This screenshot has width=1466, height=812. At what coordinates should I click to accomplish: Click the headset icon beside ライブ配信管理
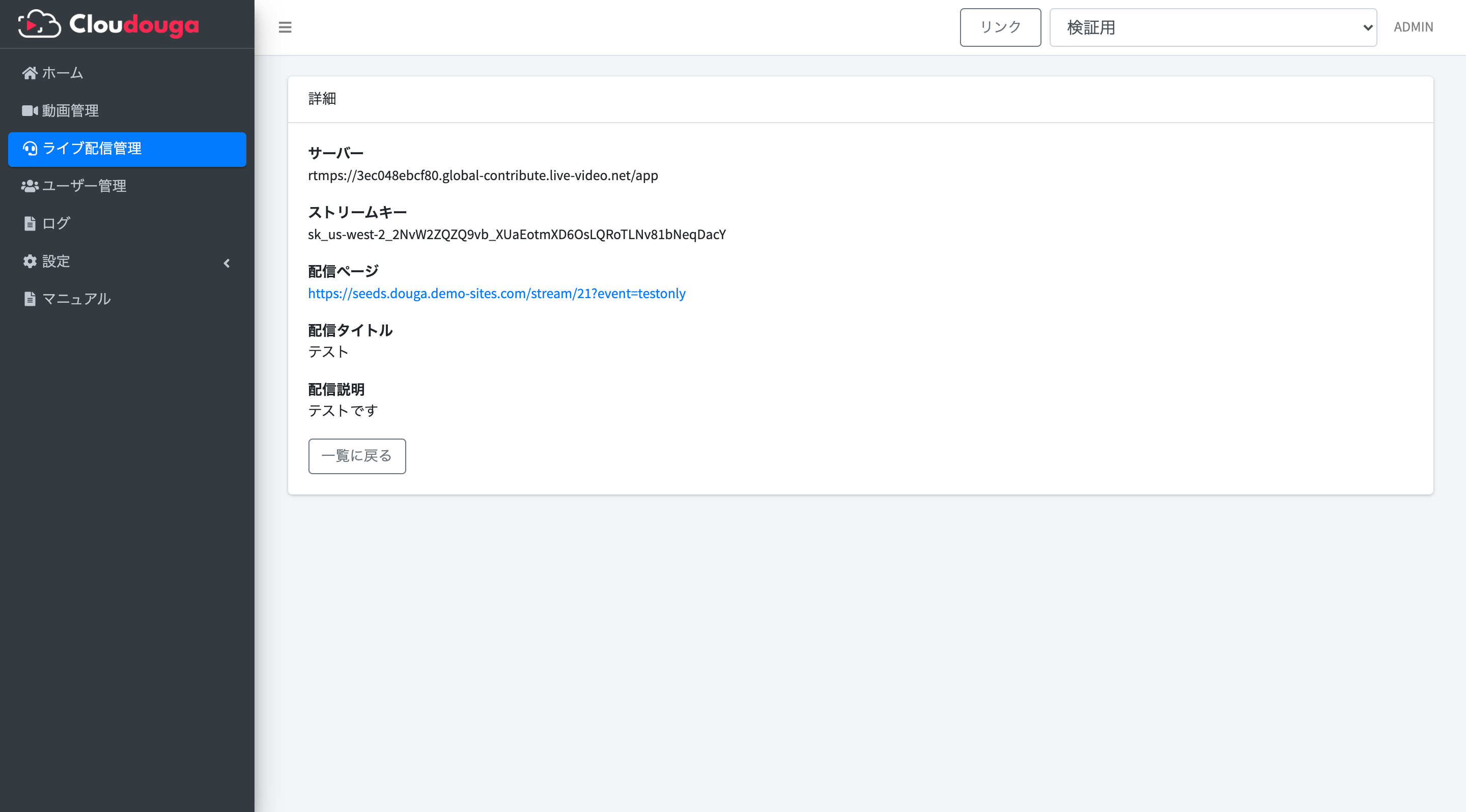[x=30, y=149]
